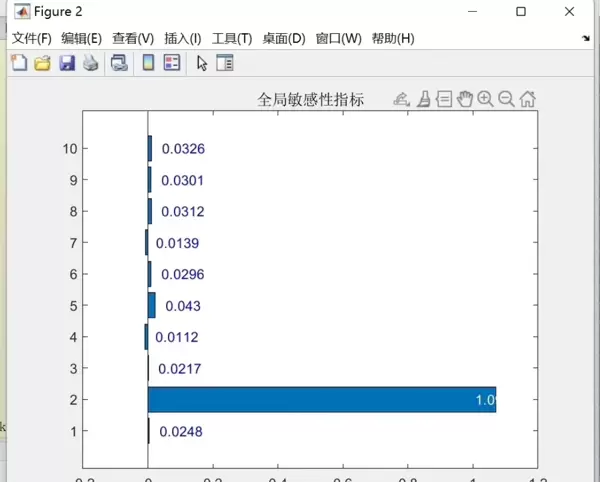Enable the Zoom Out magnifier tool
Viewport: 600px width, 482px height.
506,98
